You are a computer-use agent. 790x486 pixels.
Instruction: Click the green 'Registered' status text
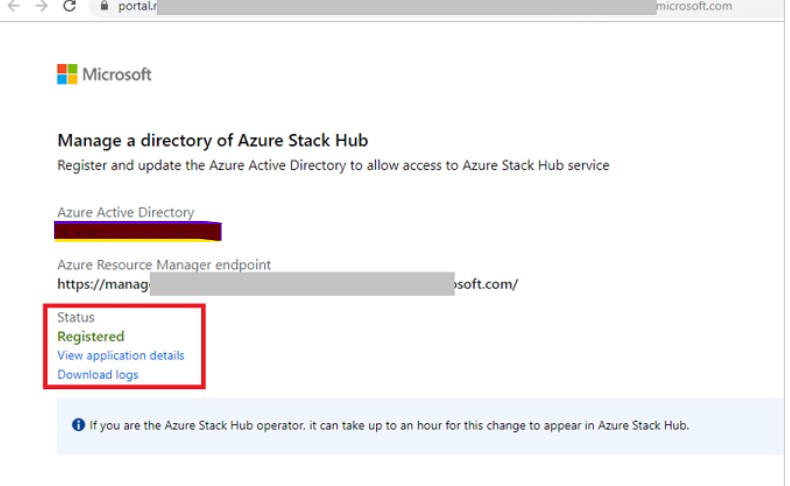point(91,337)
